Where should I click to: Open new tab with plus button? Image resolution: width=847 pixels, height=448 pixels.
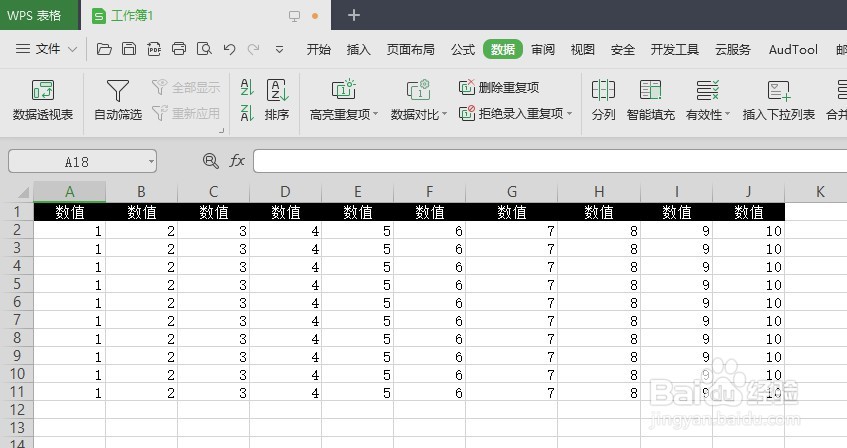(354, 15)
